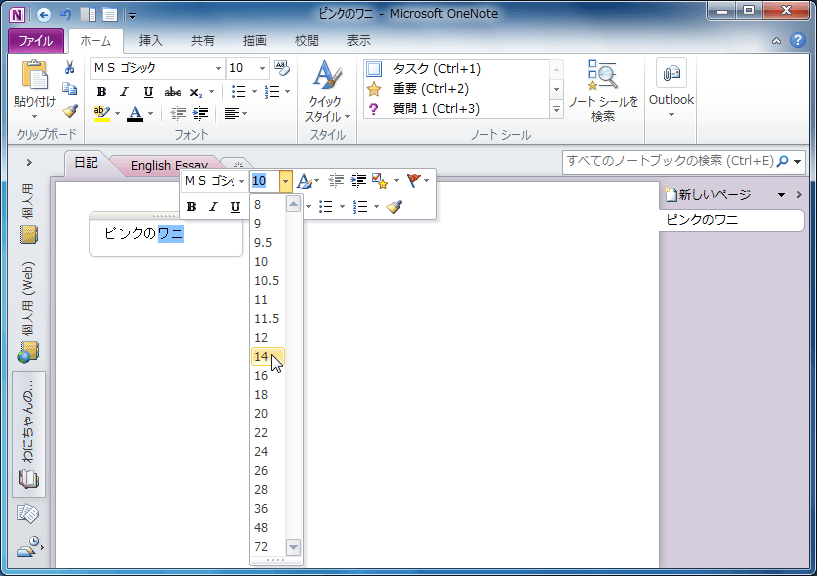Click the mini toolbar Format Painter brush

394,207
